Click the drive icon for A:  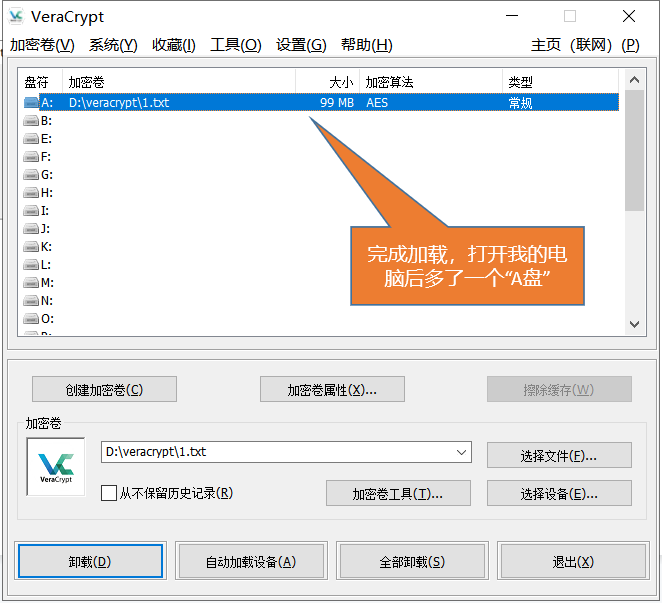(31, 103)
